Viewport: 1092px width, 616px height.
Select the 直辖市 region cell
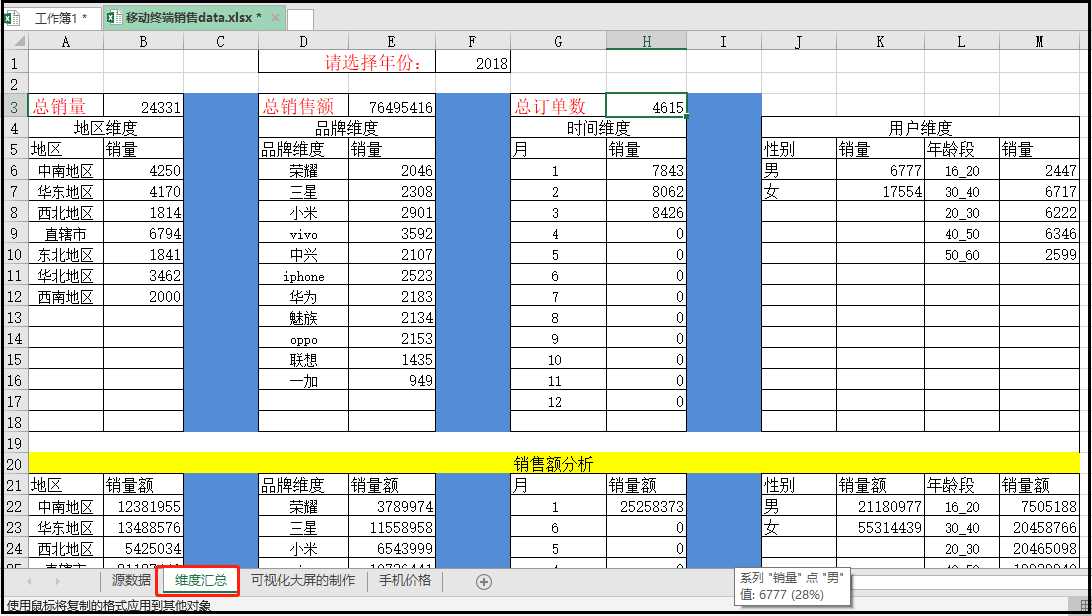[x=66, y=234]
